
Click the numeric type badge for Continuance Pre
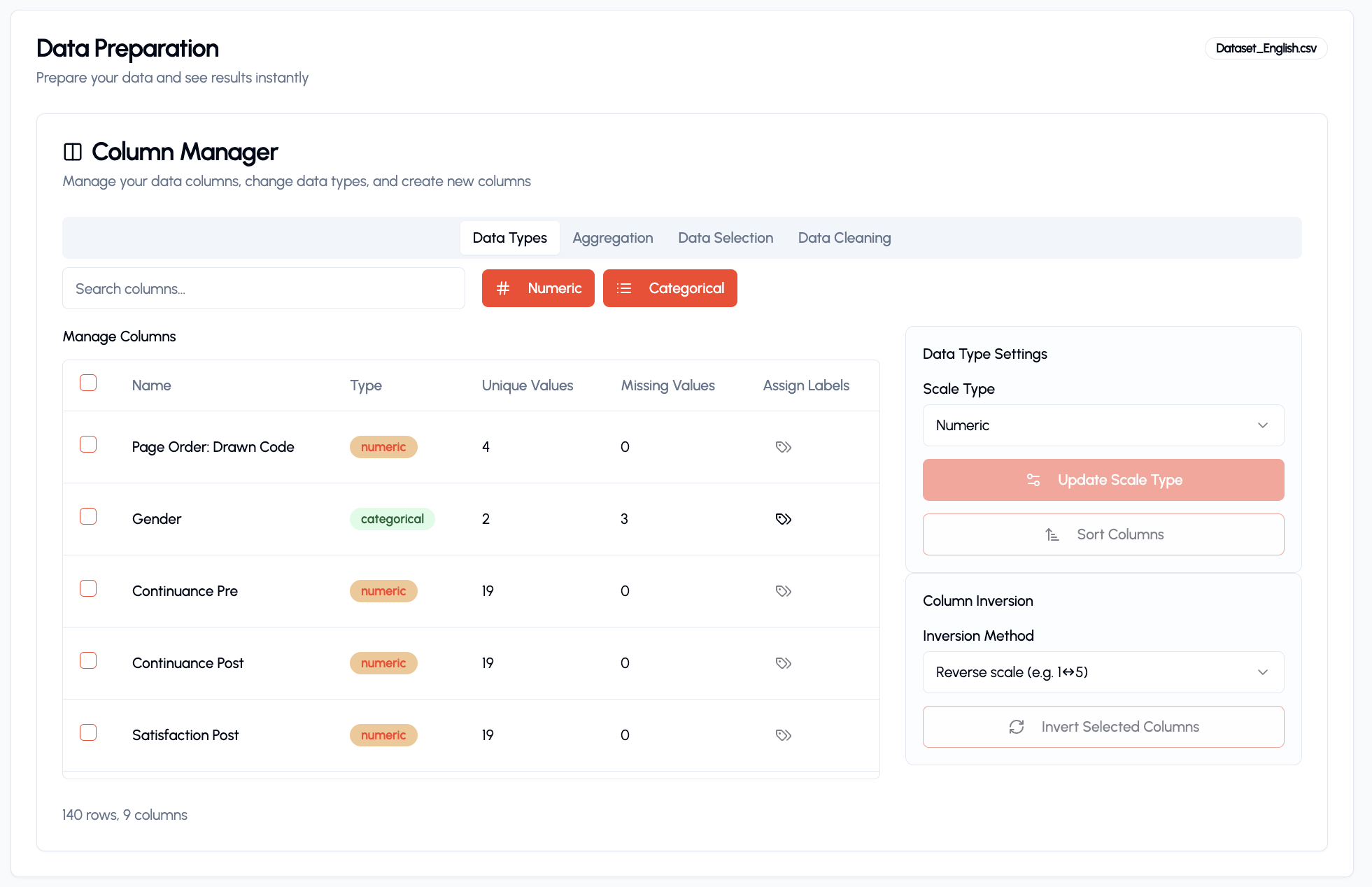pyautogui.click(x=383, y=591)
